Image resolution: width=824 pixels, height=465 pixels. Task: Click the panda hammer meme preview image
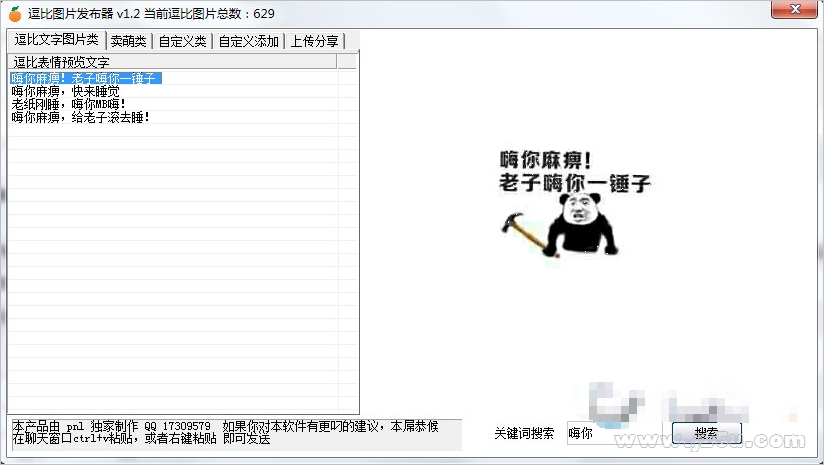tap(575, 204)
